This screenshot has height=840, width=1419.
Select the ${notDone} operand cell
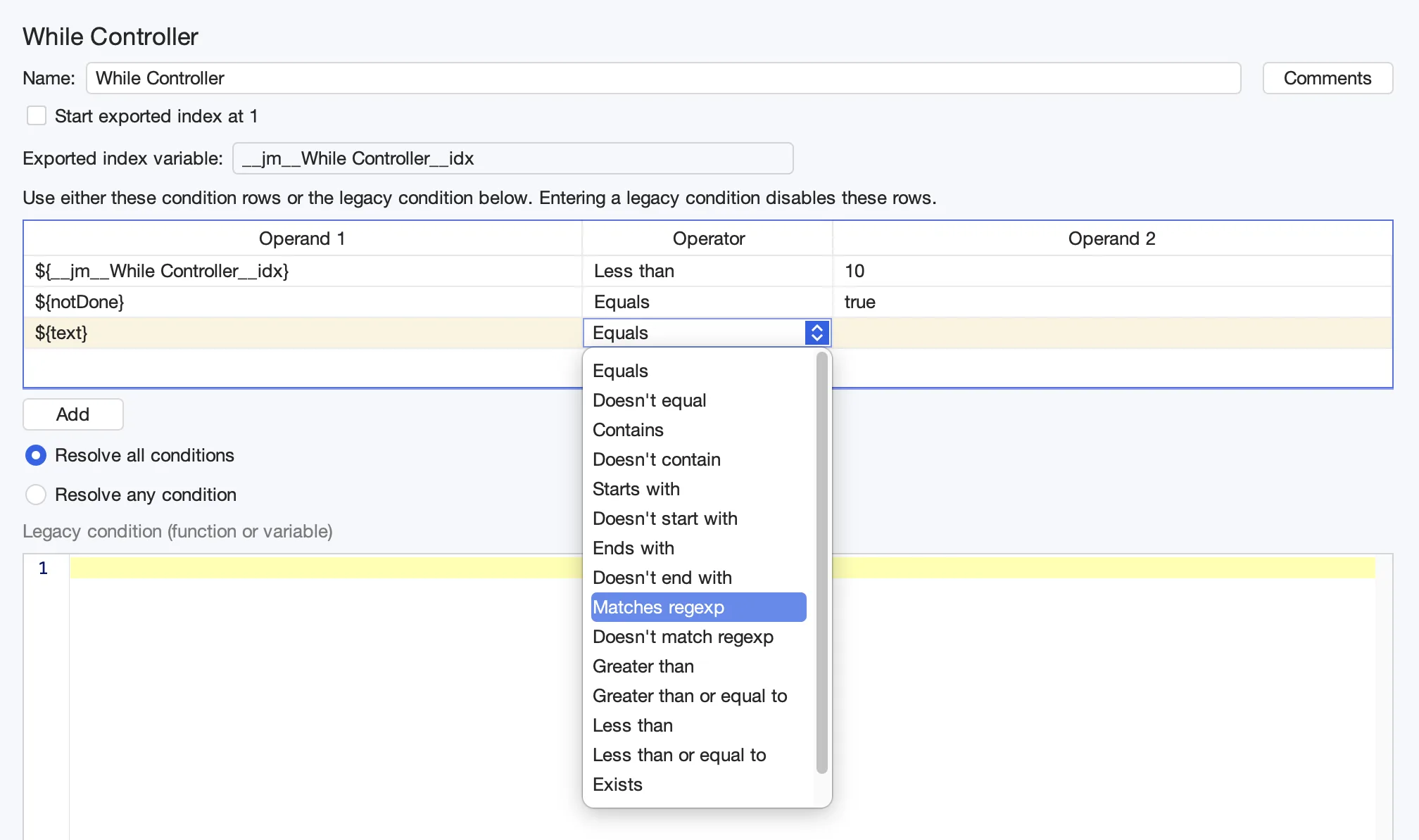(x=303, y=302)
